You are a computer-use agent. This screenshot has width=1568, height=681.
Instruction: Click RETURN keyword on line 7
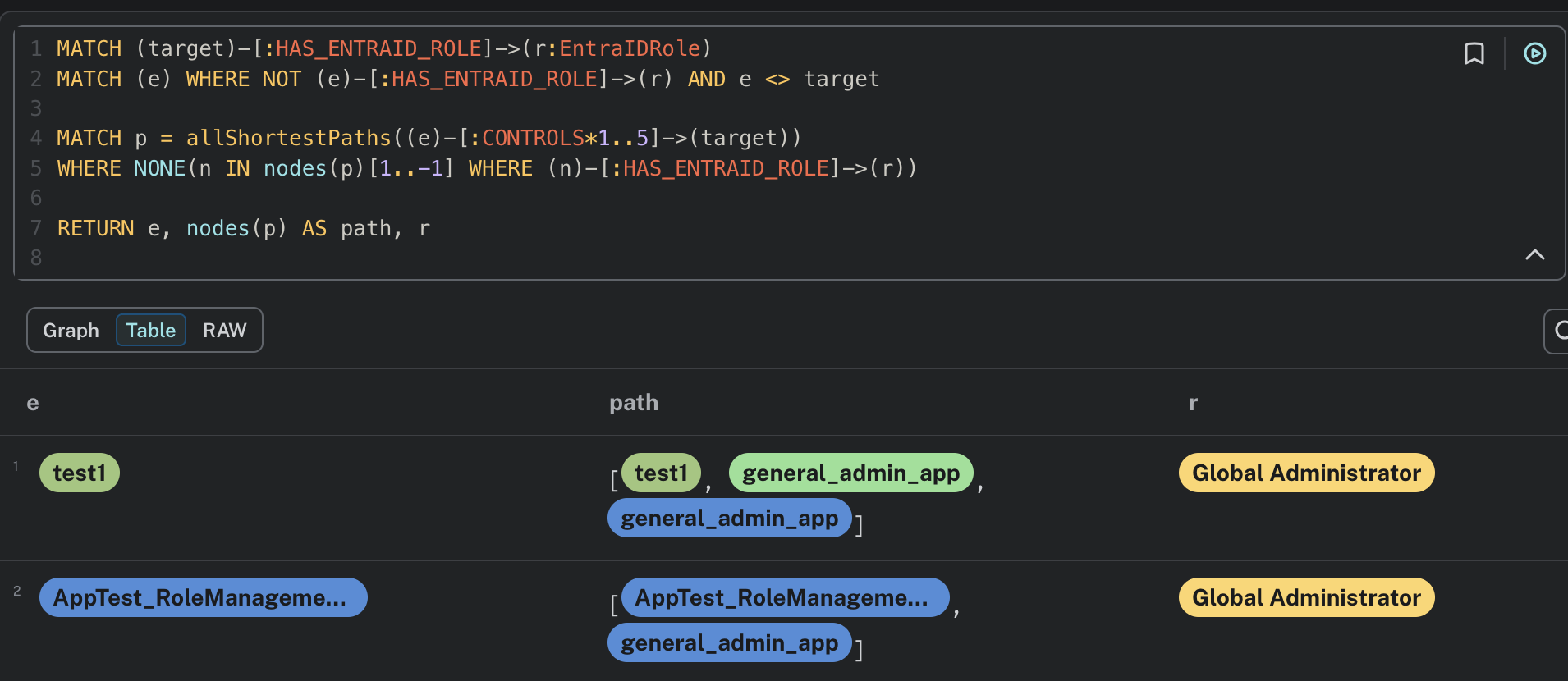pyautogui.click(x=95, y=228)
